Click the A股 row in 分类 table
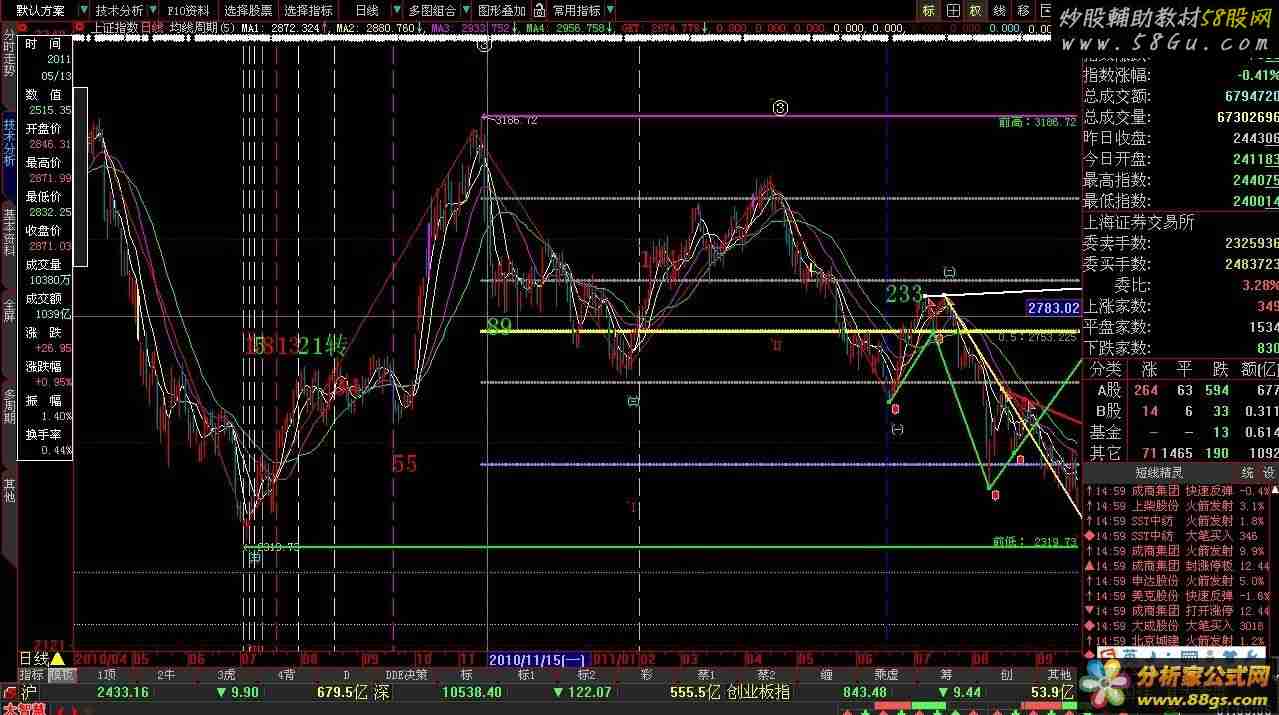This screenshot has height=715, width=1279. [x=1181, y=390]
